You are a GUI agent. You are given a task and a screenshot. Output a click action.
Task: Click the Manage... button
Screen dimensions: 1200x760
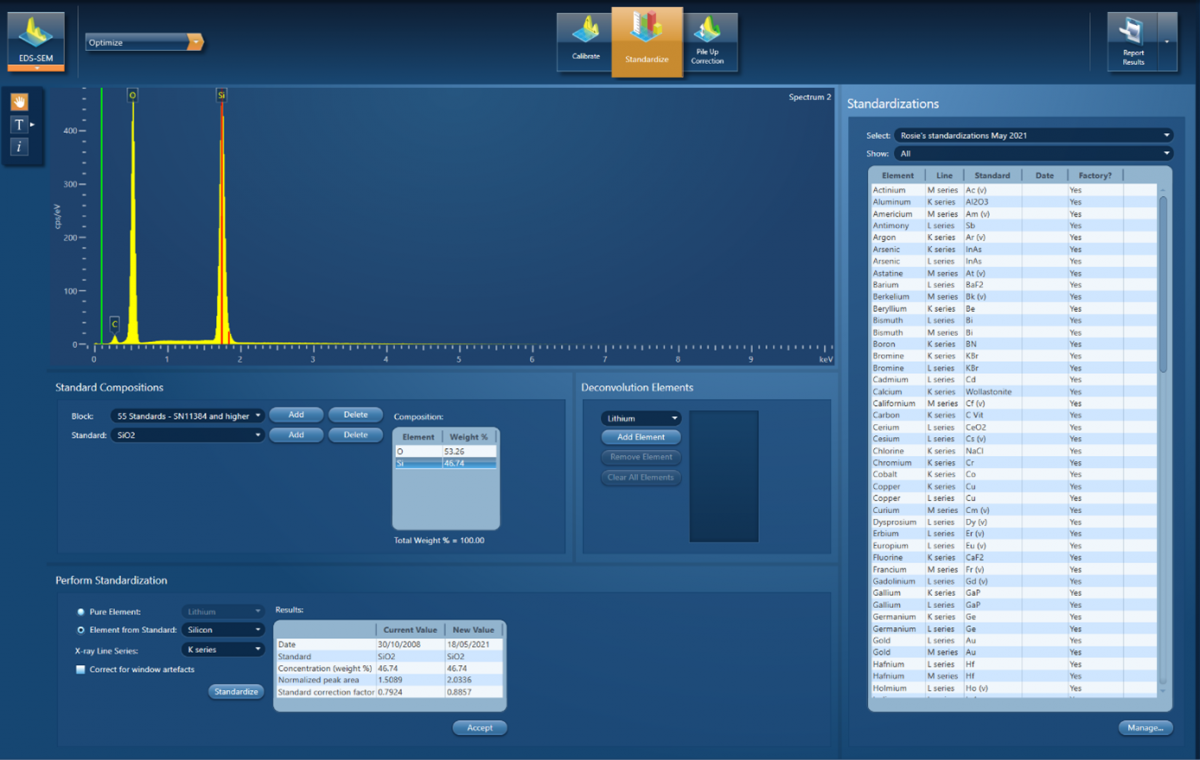[x=1145, y=728]
